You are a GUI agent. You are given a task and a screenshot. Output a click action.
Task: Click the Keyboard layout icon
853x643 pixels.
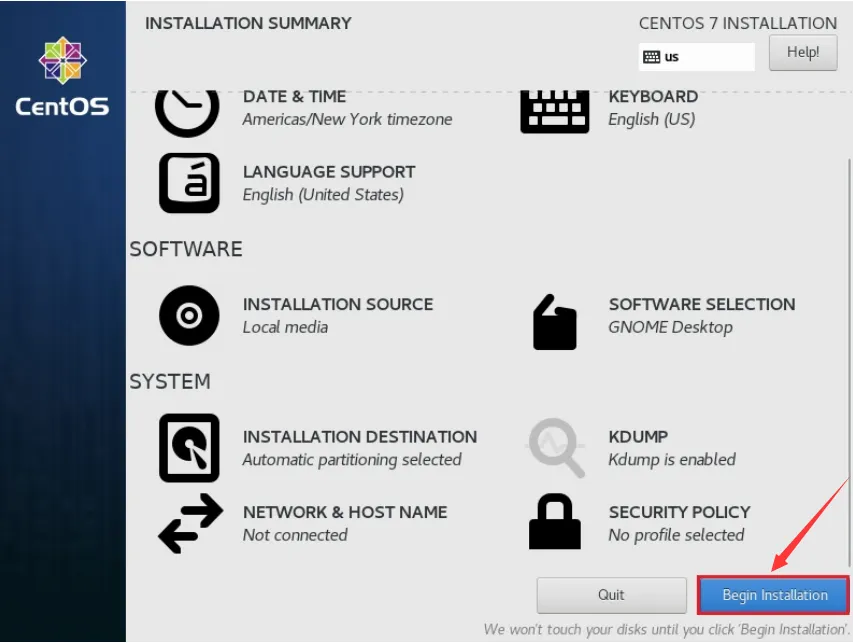[x=554, y=112]
